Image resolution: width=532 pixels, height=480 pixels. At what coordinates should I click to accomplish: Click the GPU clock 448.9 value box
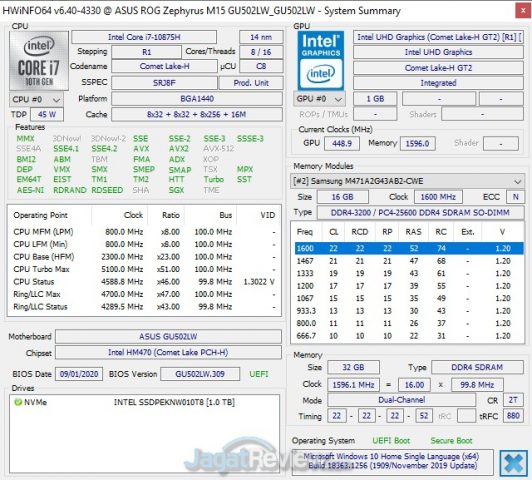tap(342, 143)
